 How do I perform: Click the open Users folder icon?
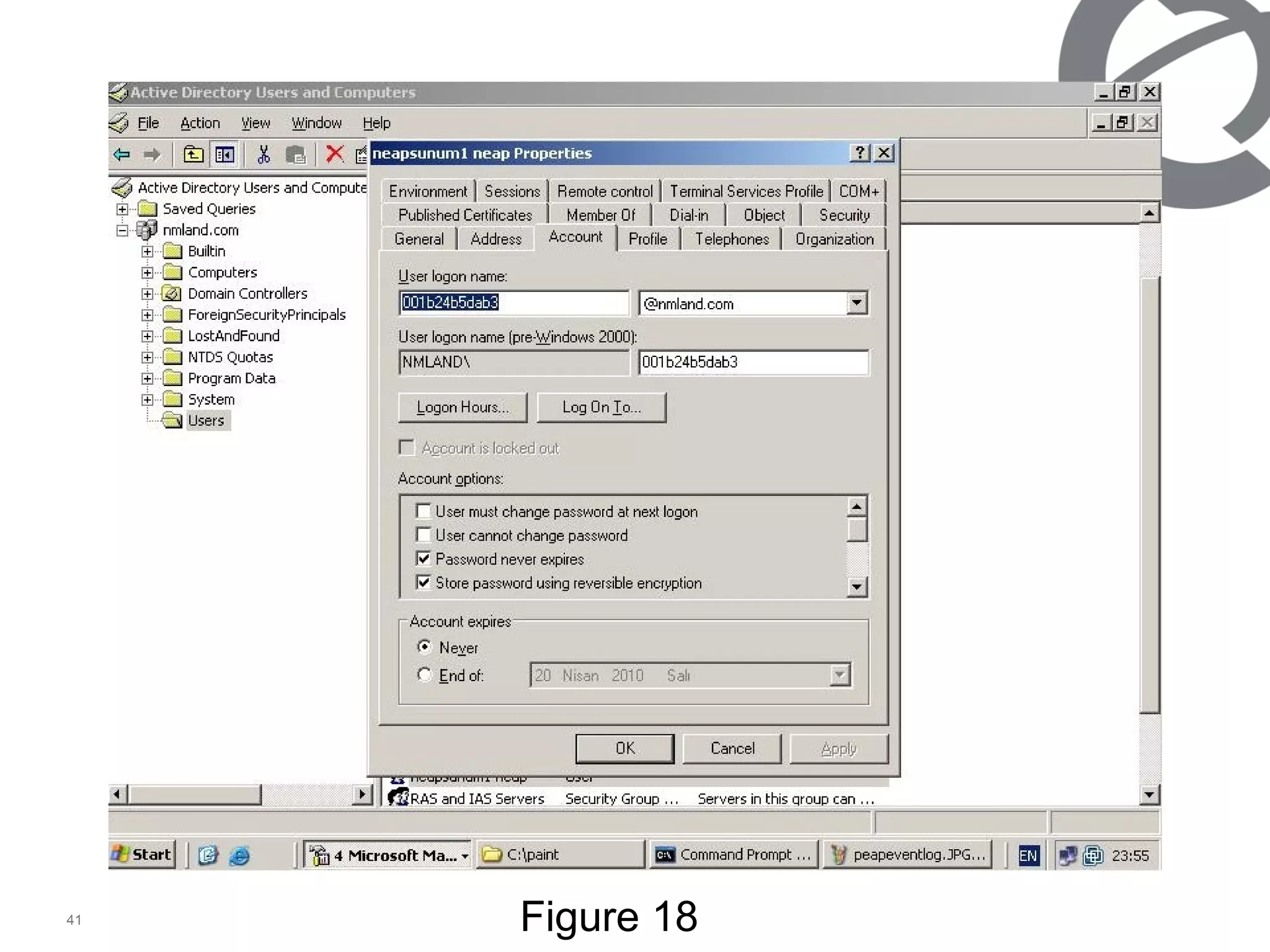point(172,420)
